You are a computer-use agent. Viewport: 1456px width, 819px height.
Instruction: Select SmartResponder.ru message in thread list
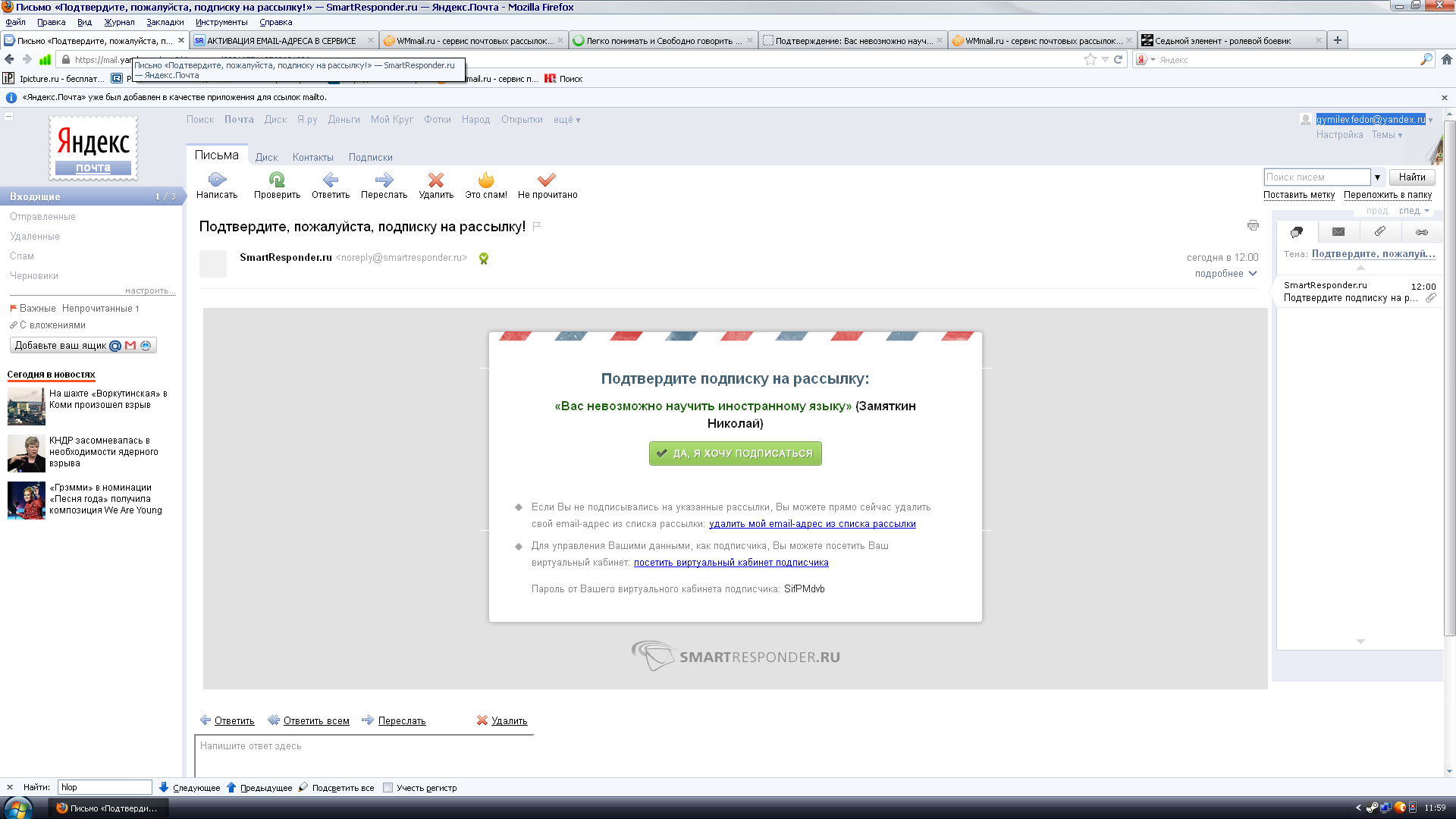coord(1359,292)
